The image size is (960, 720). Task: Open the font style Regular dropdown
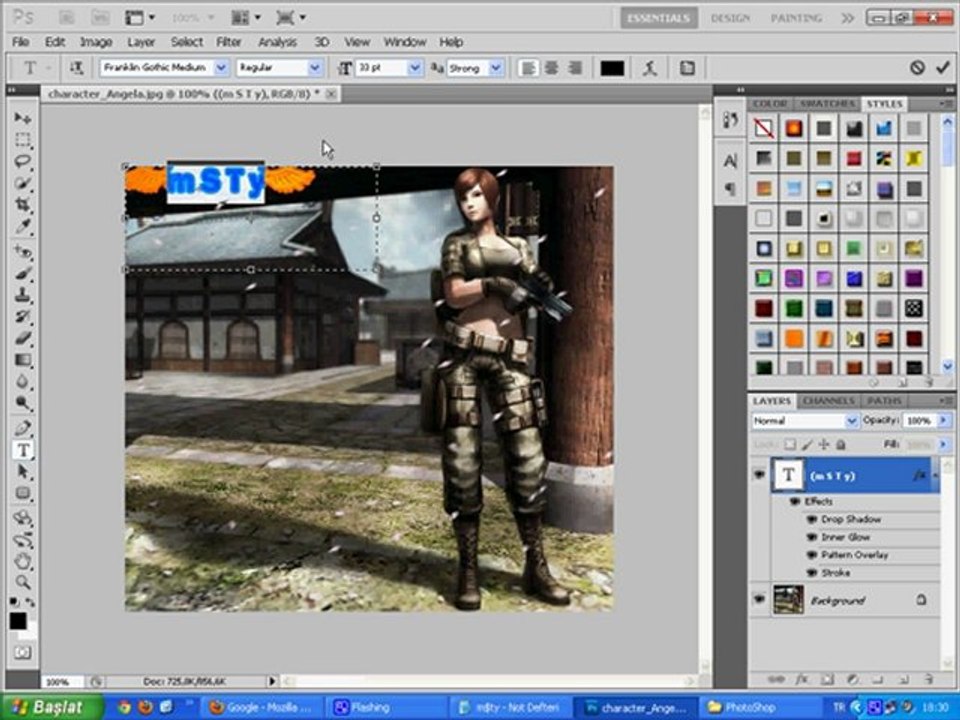(314, 68)
